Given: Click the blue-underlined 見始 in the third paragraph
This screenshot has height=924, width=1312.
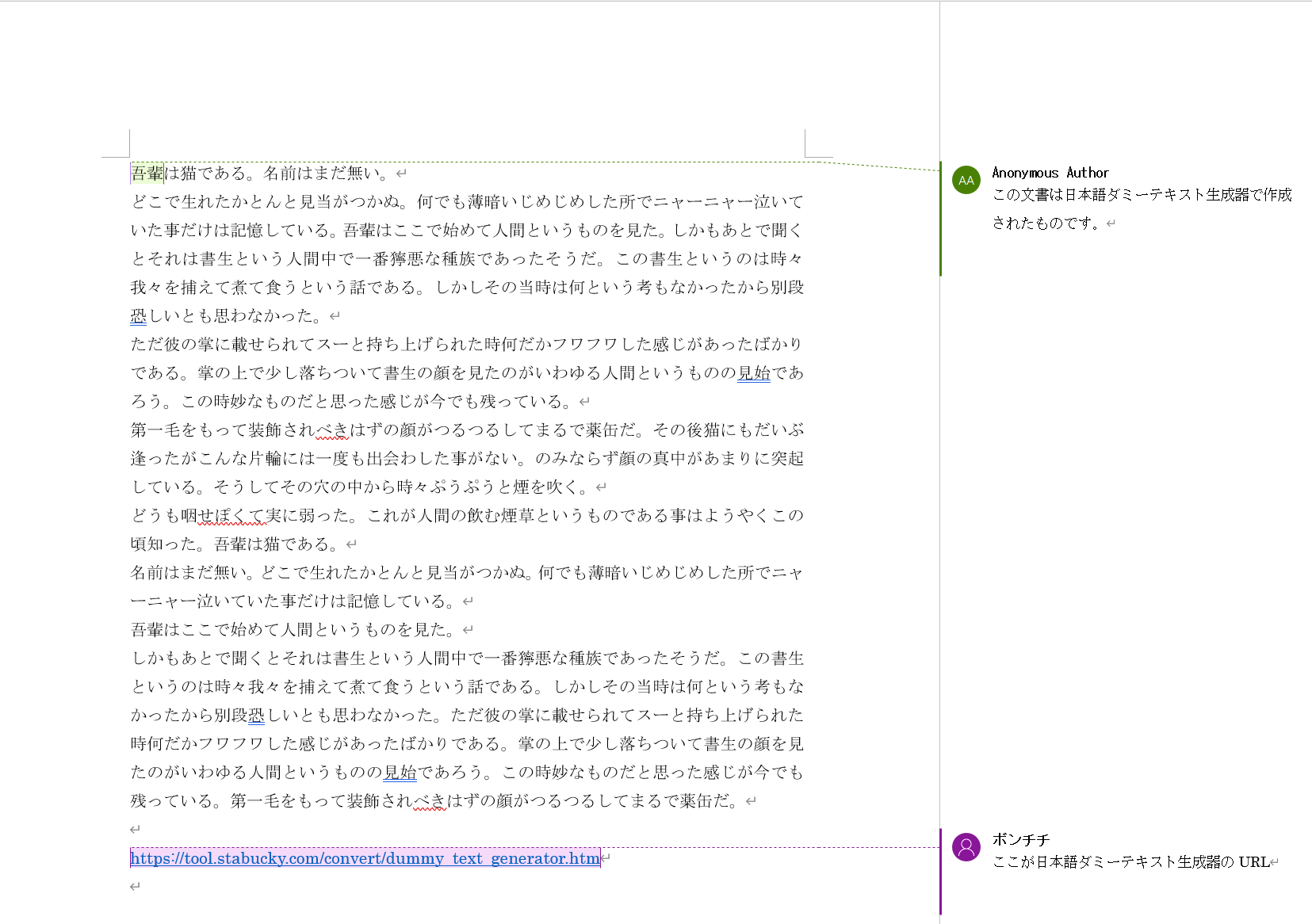Looking at the screenshot, I should (754, 373).
